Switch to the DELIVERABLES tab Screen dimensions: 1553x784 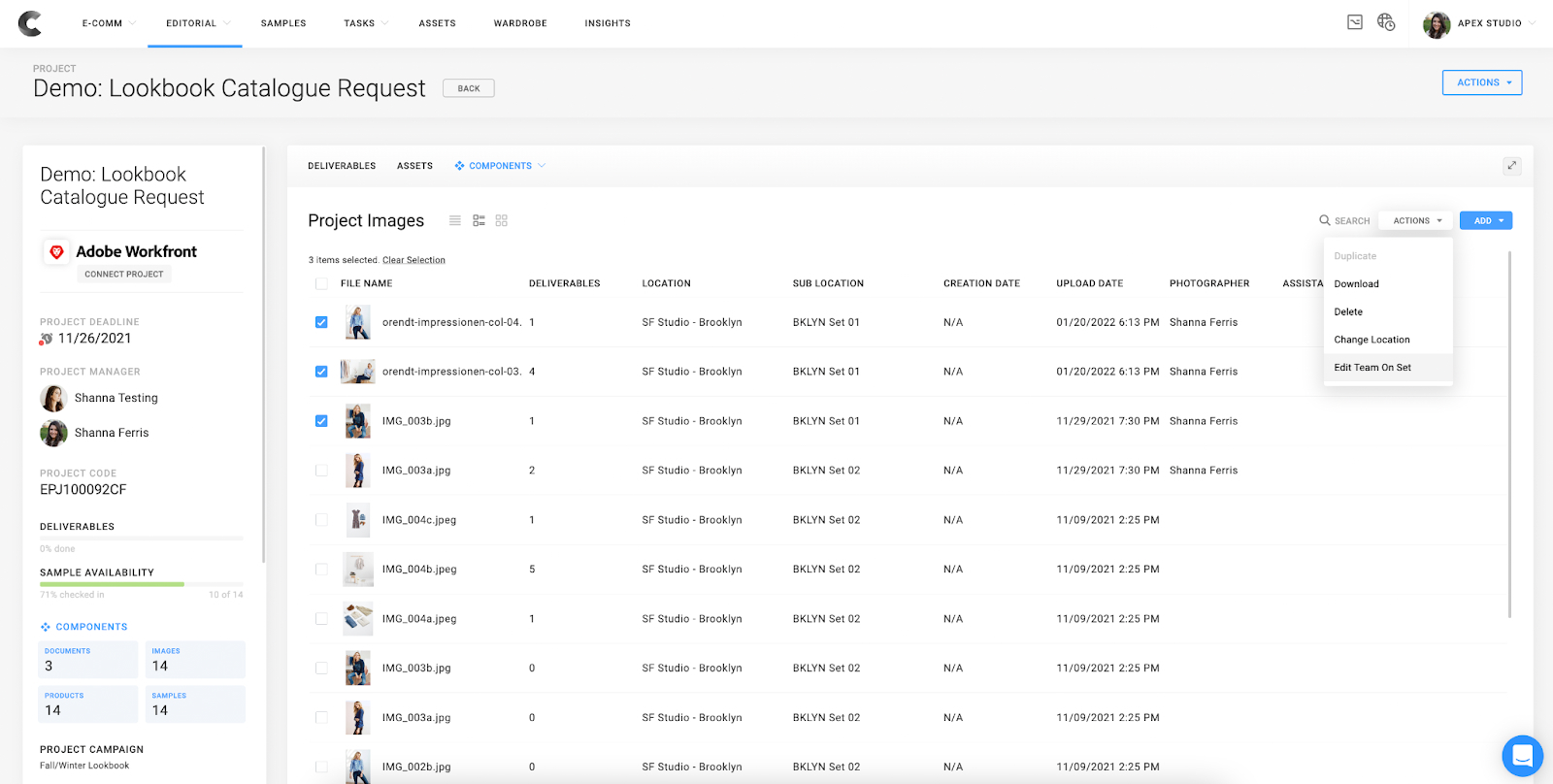342,166
